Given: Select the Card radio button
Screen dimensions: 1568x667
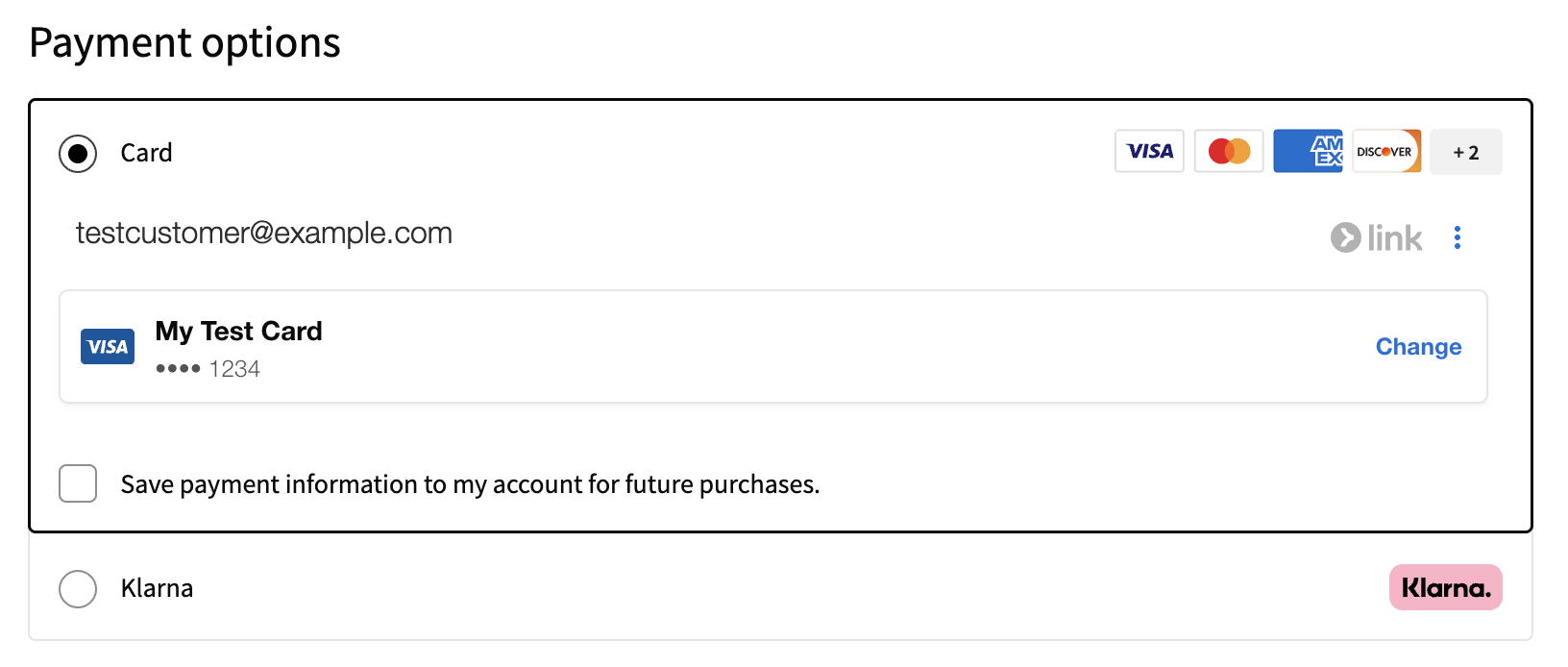Looking at the screenshot, I should tap(78, 154).
